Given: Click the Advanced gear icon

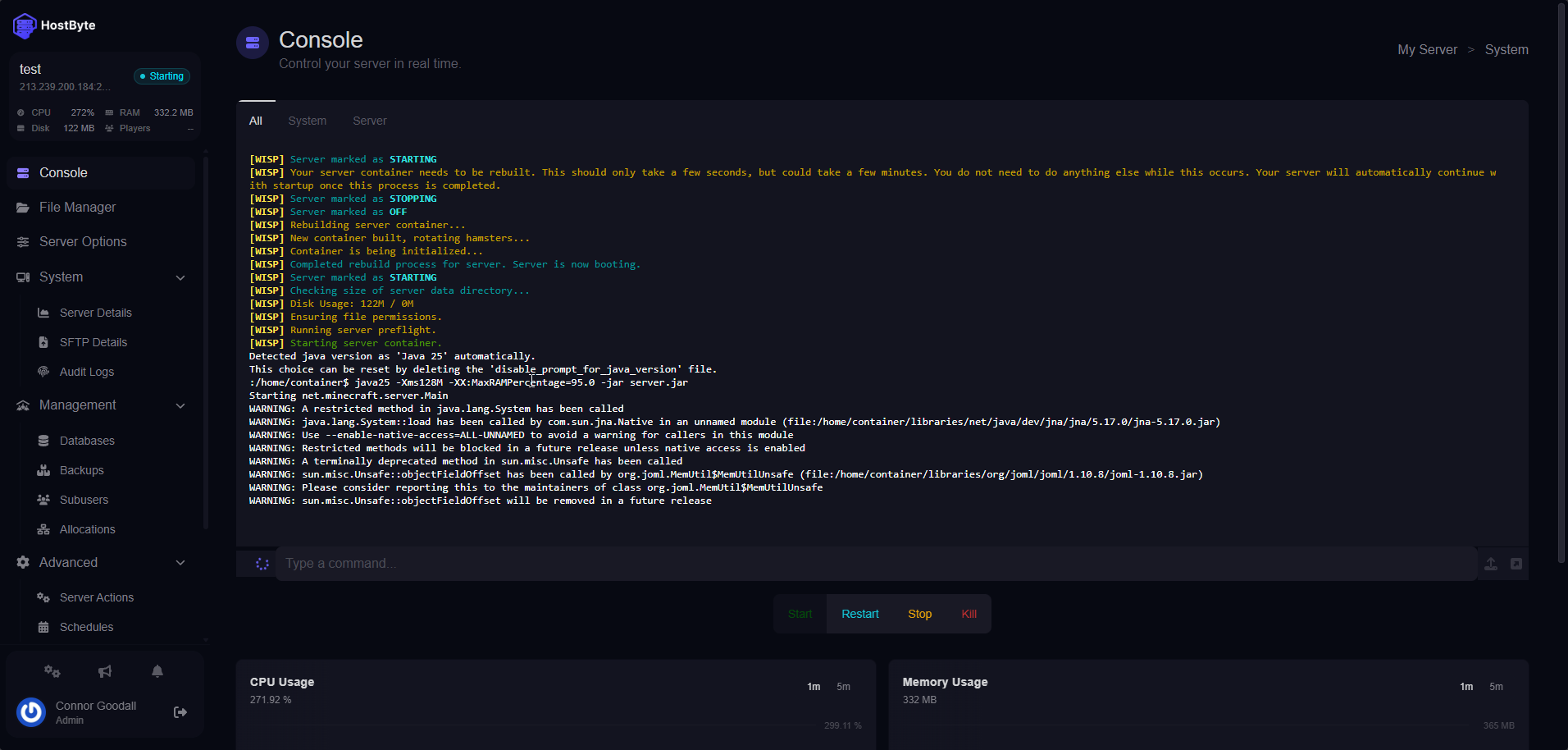Looking at the screenshot, I should 23,562.
